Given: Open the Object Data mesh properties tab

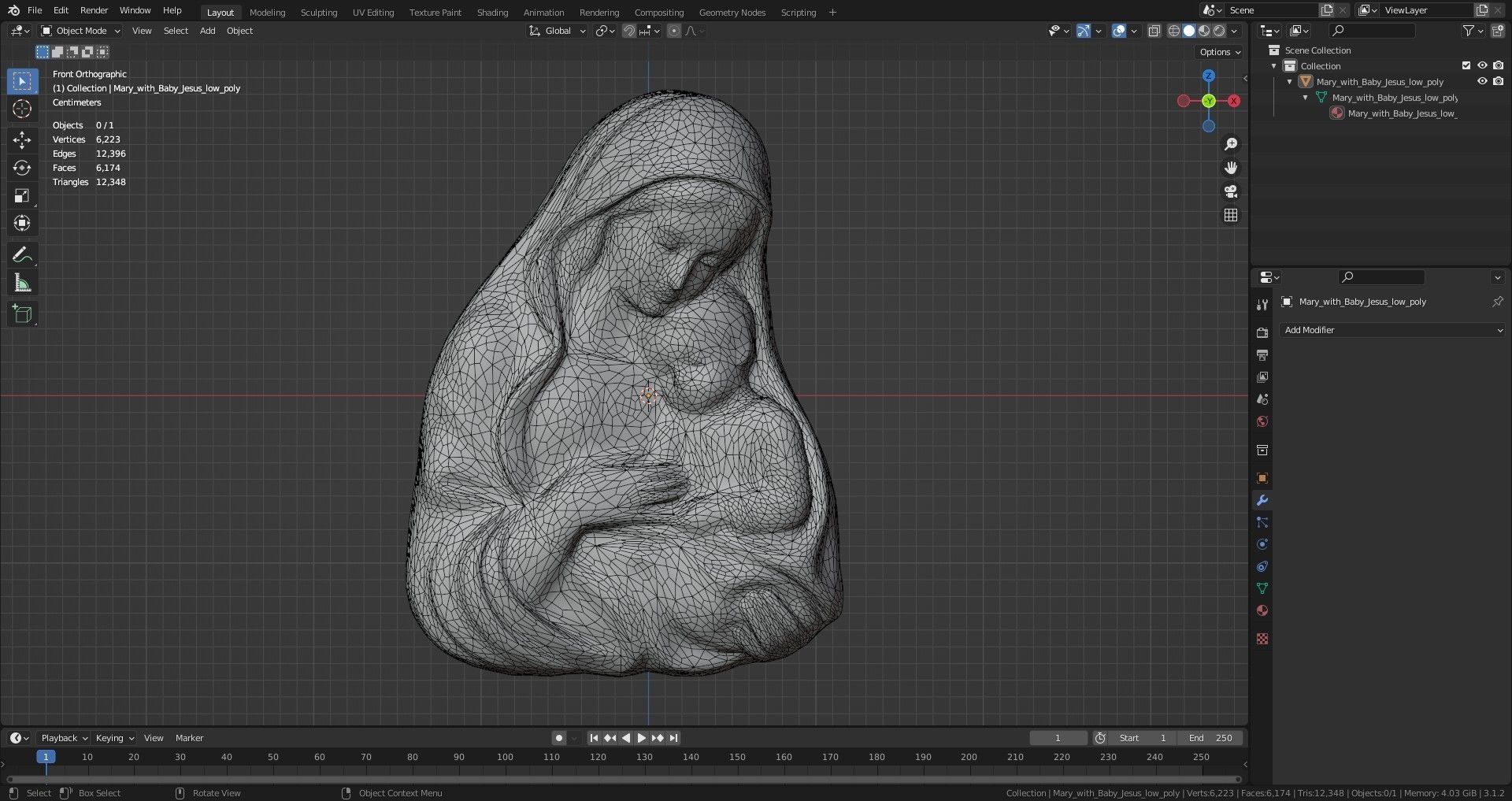Looking at the screenshot, I should coord(1262,588).
